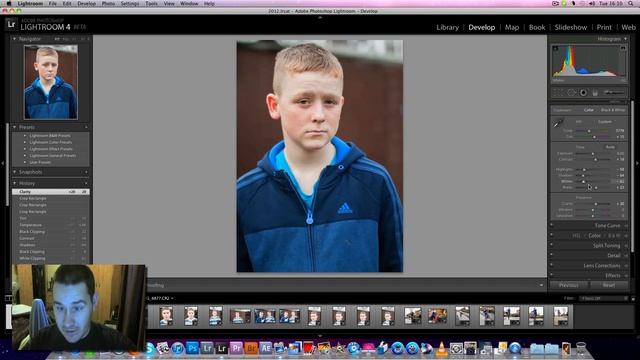Collapse the Presets panel
The width and height of the screenshot is (640, 360).
coord(15,127)
